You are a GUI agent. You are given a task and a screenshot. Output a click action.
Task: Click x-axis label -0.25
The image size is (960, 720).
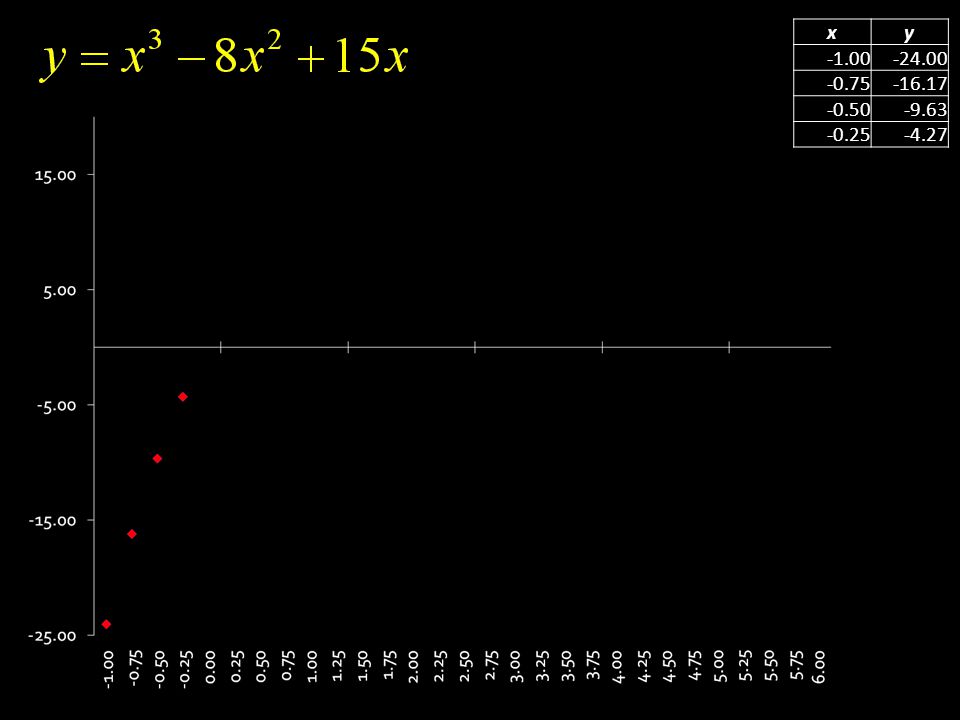click(x=185, y=669)
